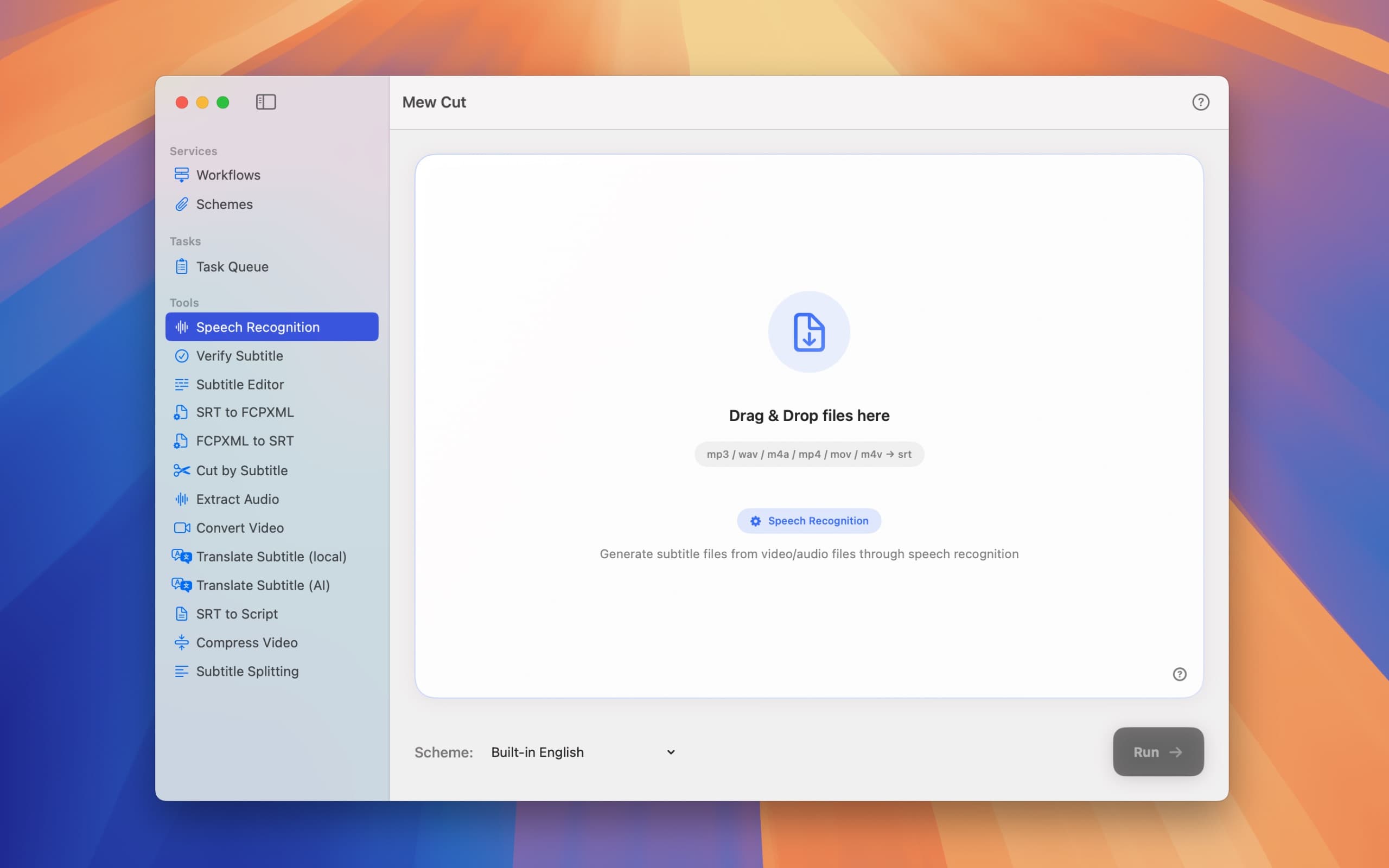Viewport: 1389px width, 868px height.
Task: Open the Verify Subtitle tool
Action: (239, 355)
